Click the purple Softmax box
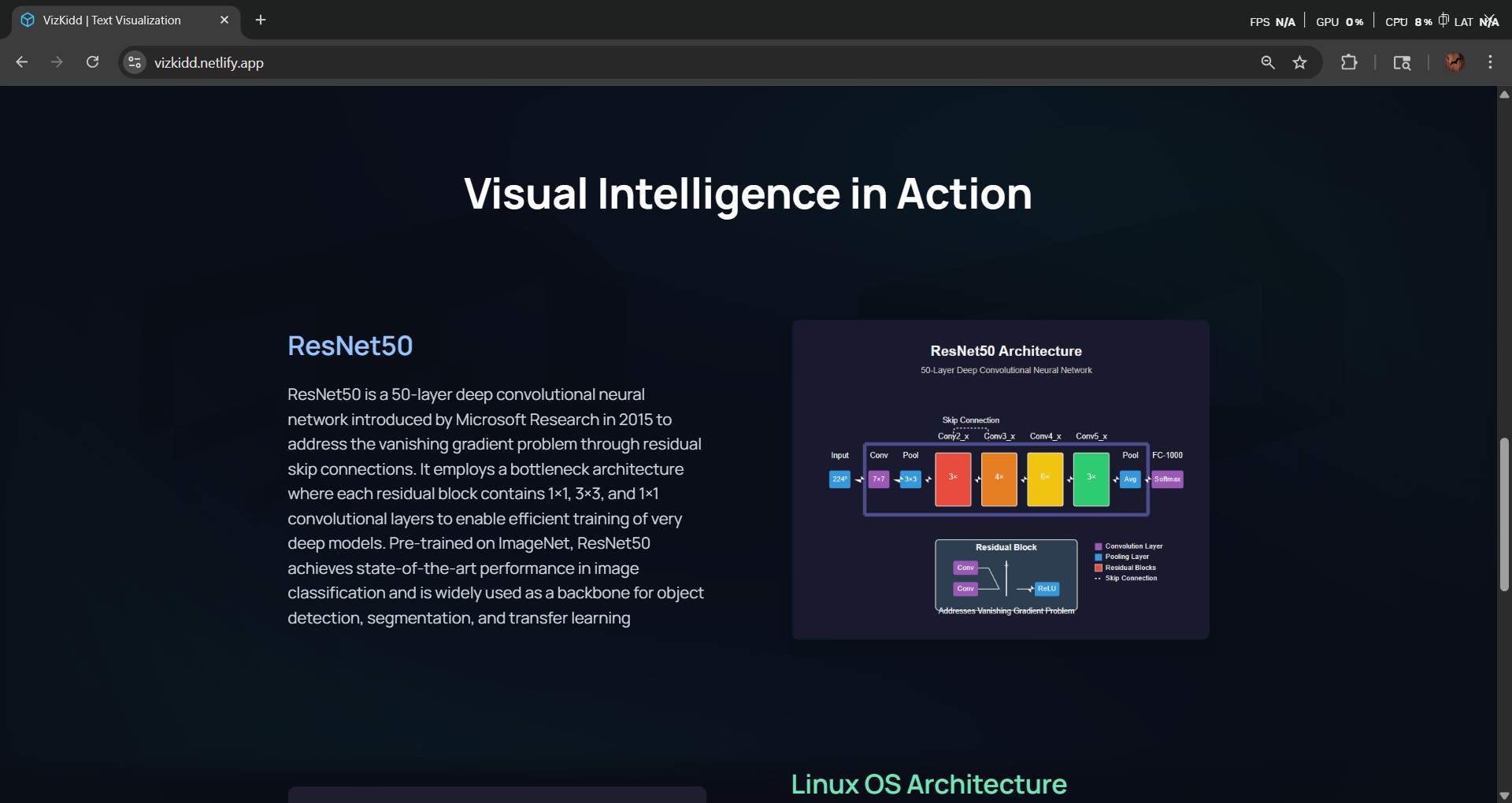Image resolution: width=1512 pixels, height=803 pixels. [x=1168, y=479]
